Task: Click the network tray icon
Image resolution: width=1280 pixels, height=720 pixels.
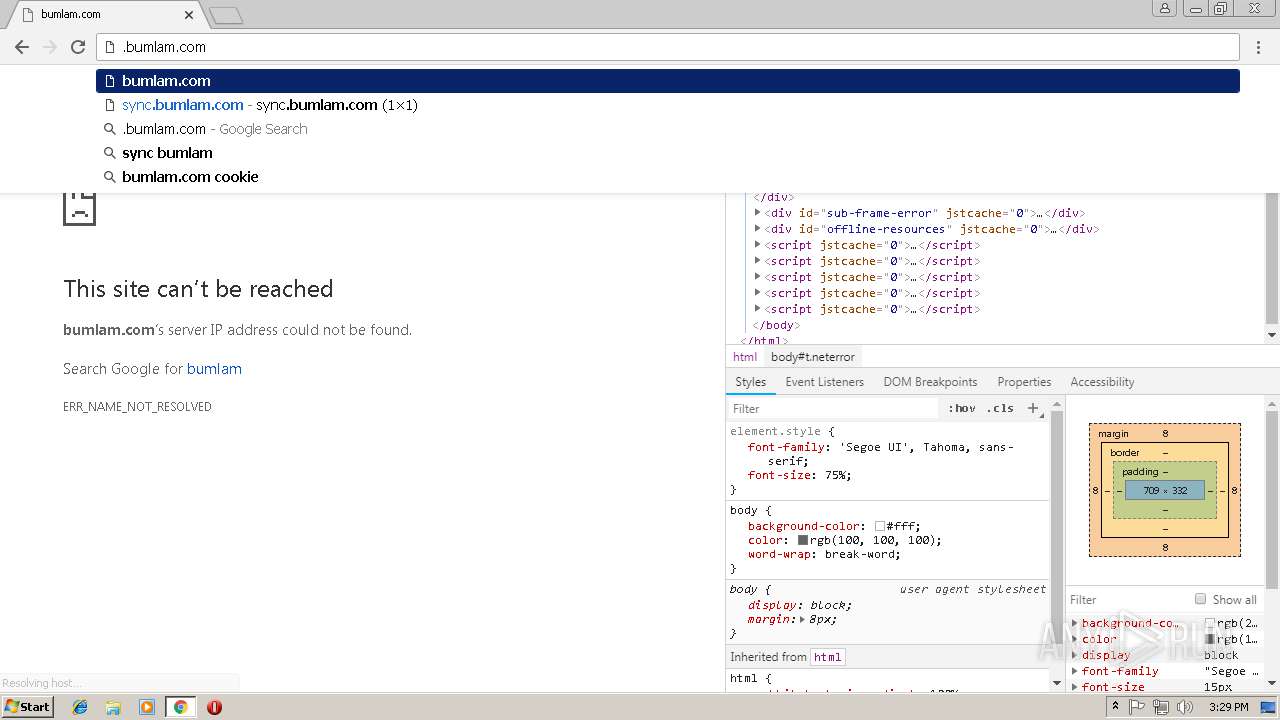Action: click(1161, 707)
